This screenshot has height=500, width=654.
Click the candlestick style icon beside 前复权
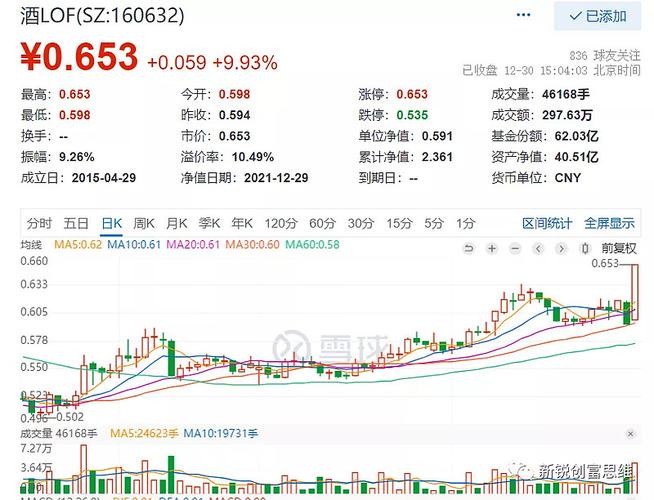tap(584, 246)
